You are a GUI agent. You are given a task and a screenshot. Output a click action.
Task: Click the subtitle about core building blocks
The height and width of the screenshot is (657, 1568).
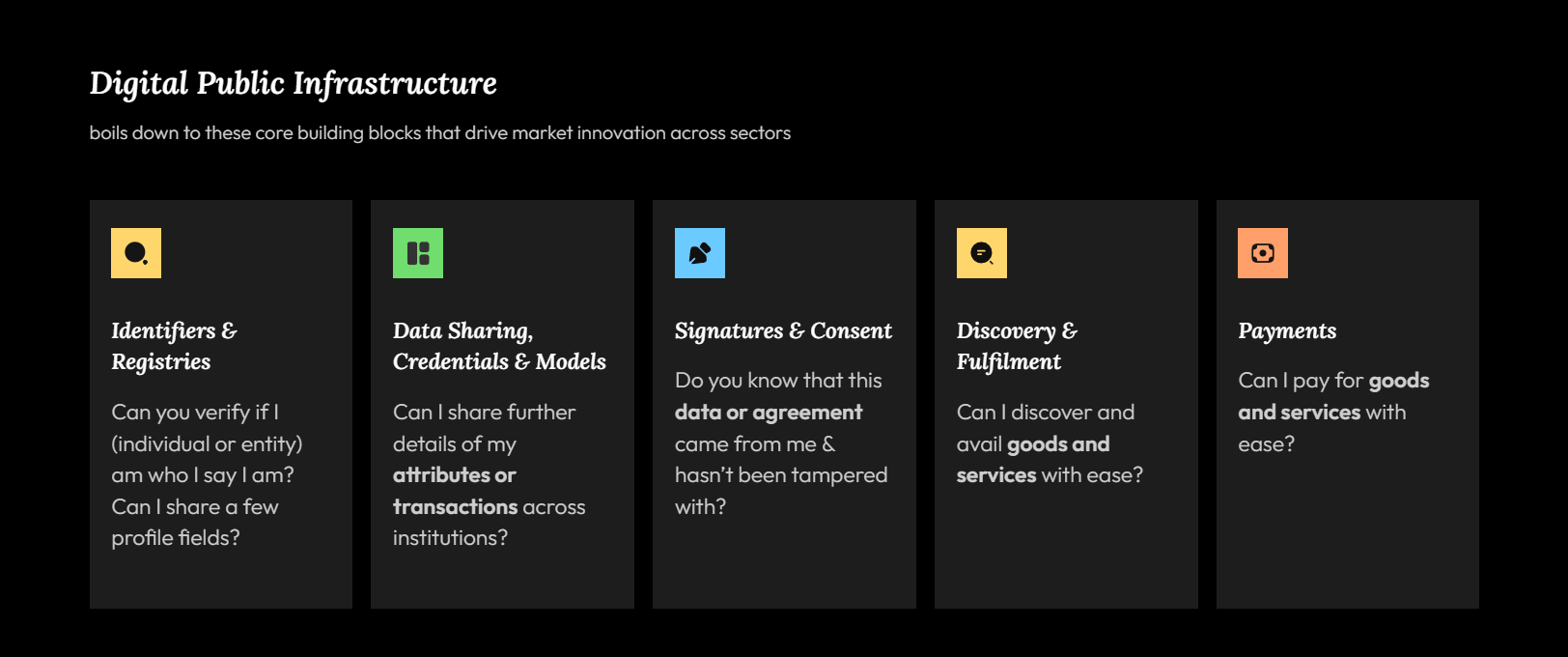coord(440,132)
